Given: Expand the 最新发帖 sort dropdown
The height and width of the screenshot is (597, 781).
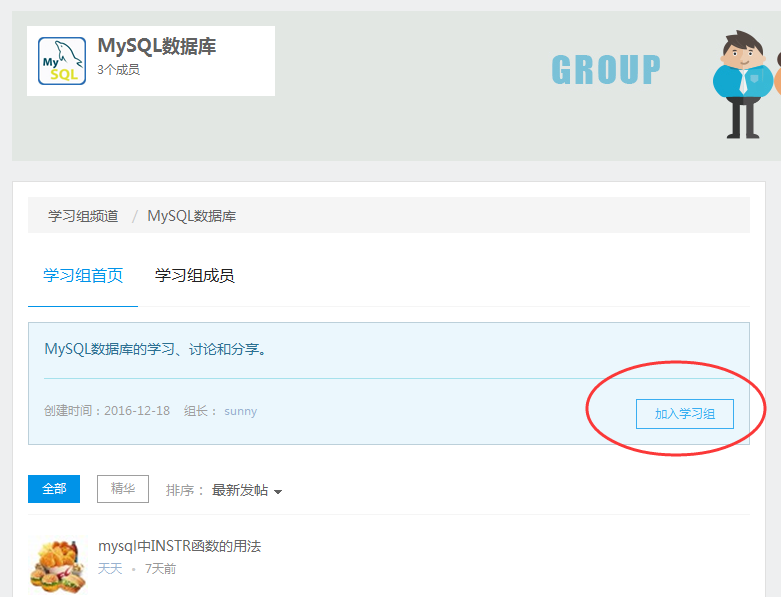Looking at the screenshot, I should click(247, 490).
